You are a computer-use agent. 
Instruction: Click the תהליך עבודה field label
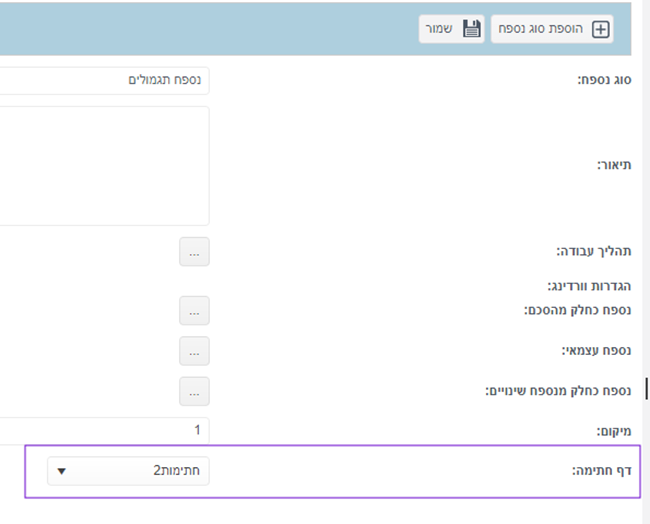(x=594, y=251)
